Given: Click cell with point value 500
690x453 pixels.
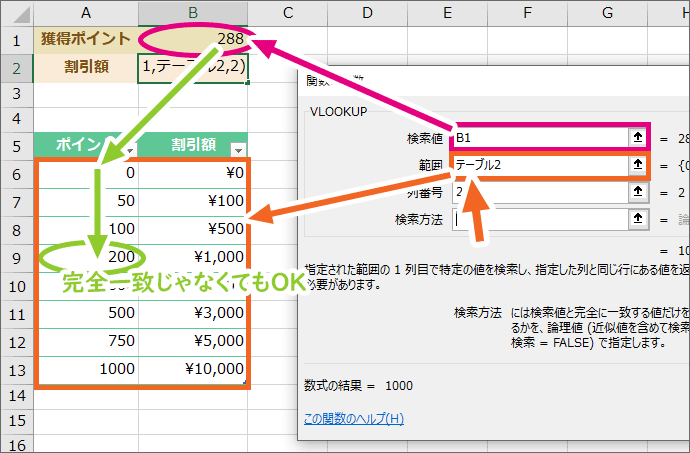Looking at the screenshot, I should point(86,314).
